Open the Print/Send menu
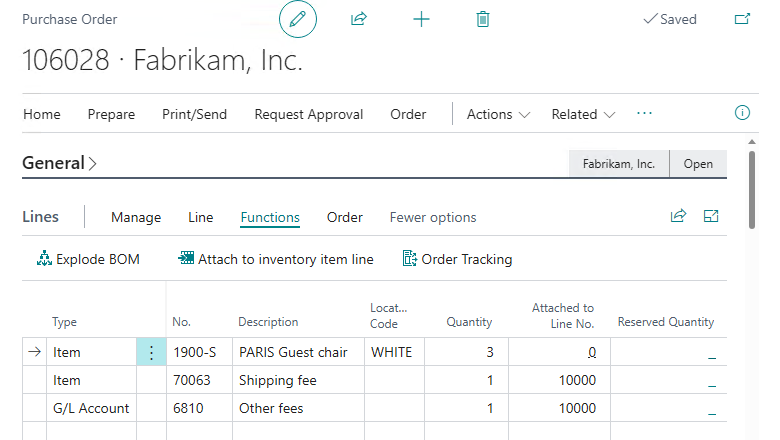 click(x=195, y=114)
